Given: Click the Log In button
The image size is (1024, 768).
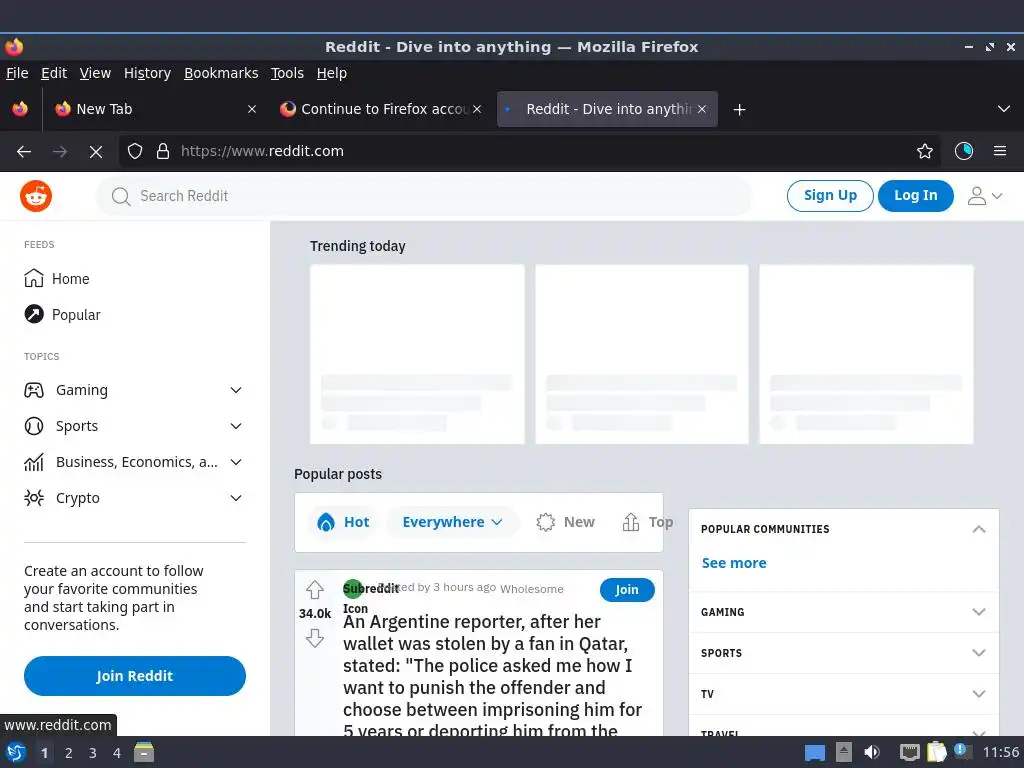Looking at the screenshot, I should (x=916, y=195).
